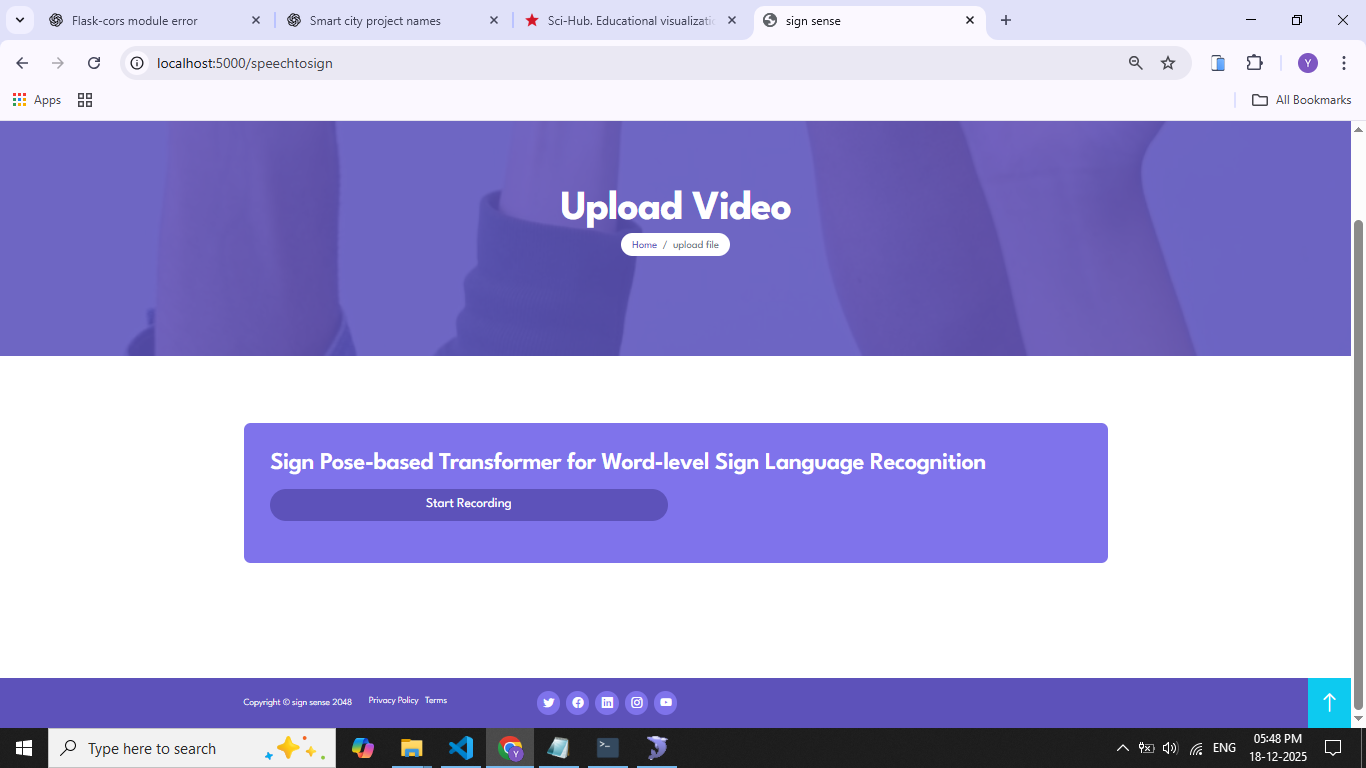Open the LinkedIn social icon in footer

(607, 703)
